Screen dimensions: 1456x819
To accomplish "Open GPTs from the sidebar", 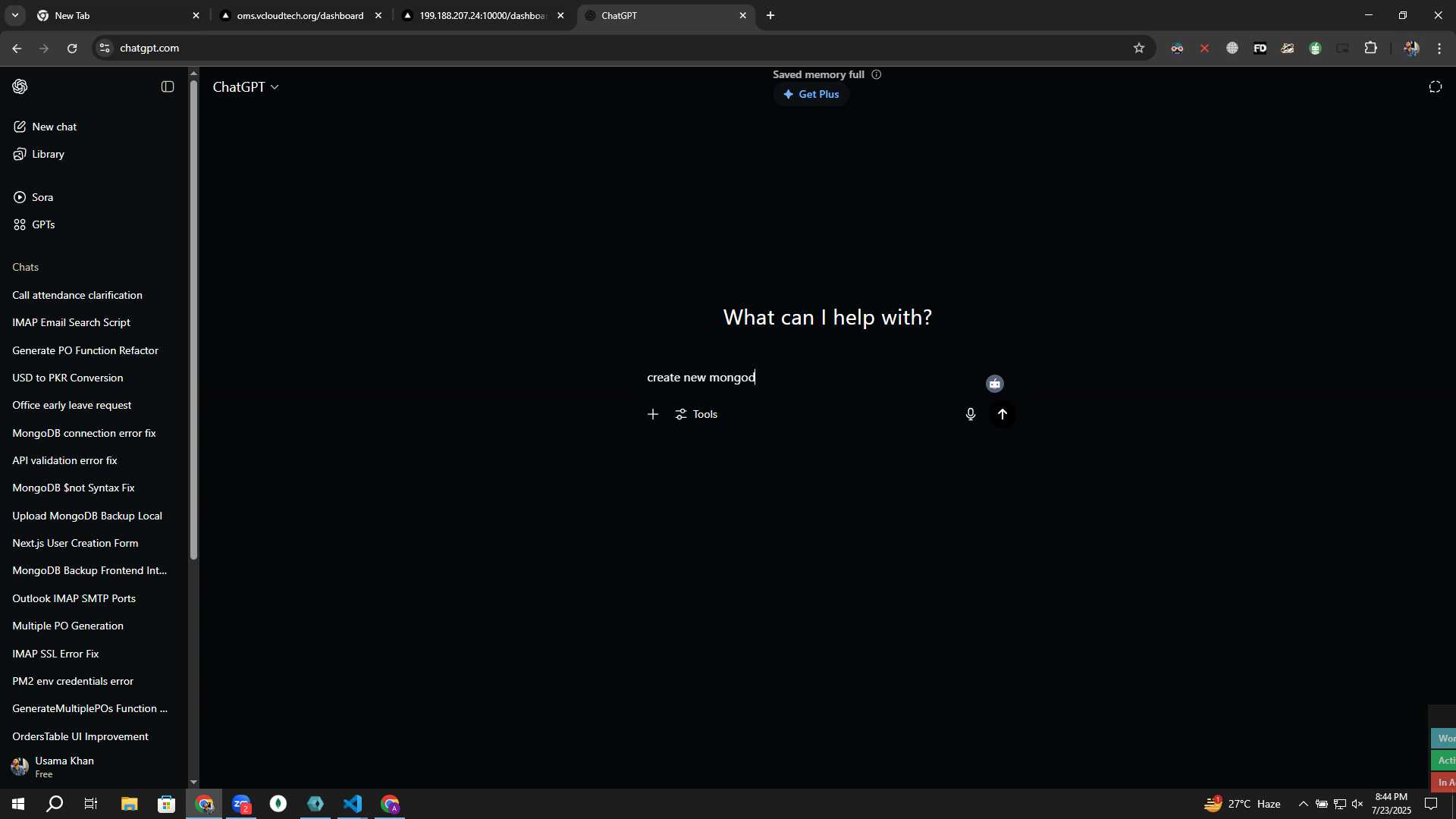I will coord(35,224).
